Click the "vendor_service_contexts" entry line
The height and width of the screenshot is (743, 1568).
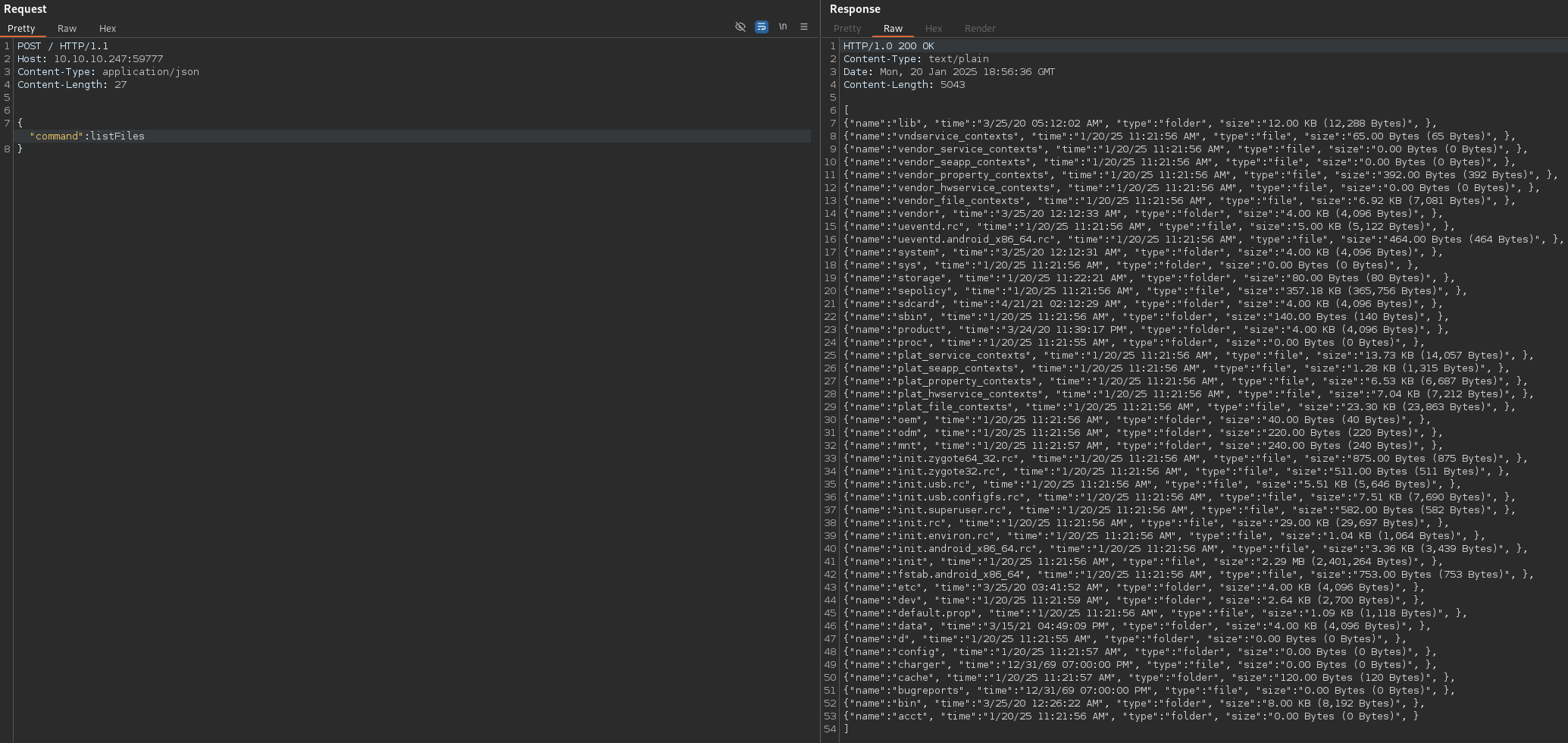[1186, 149]
